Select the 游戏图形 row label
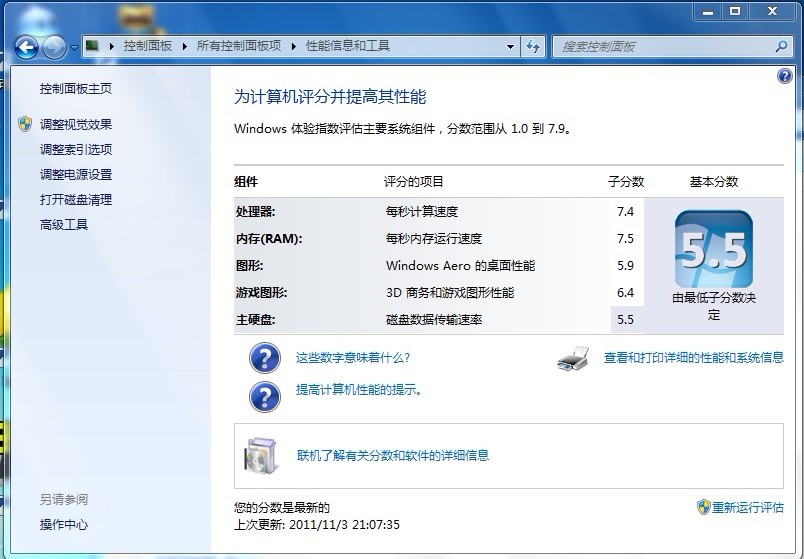The width and height of the screenshot is (804, 559). 262,293
